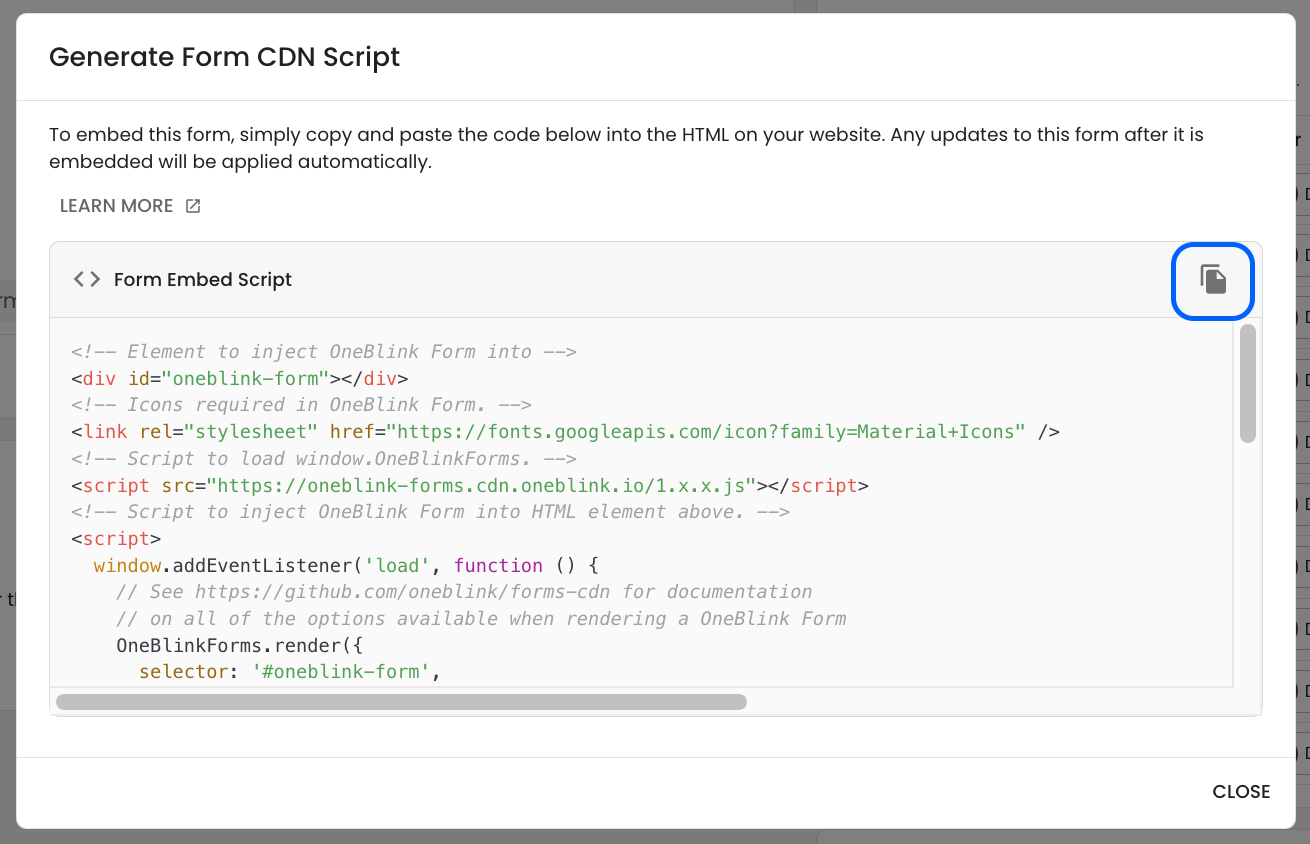Screen dimensions: 1310x844
Task: Click the github.com/oneblink/forms-cdn documentation comment
Action: point(464,592)
